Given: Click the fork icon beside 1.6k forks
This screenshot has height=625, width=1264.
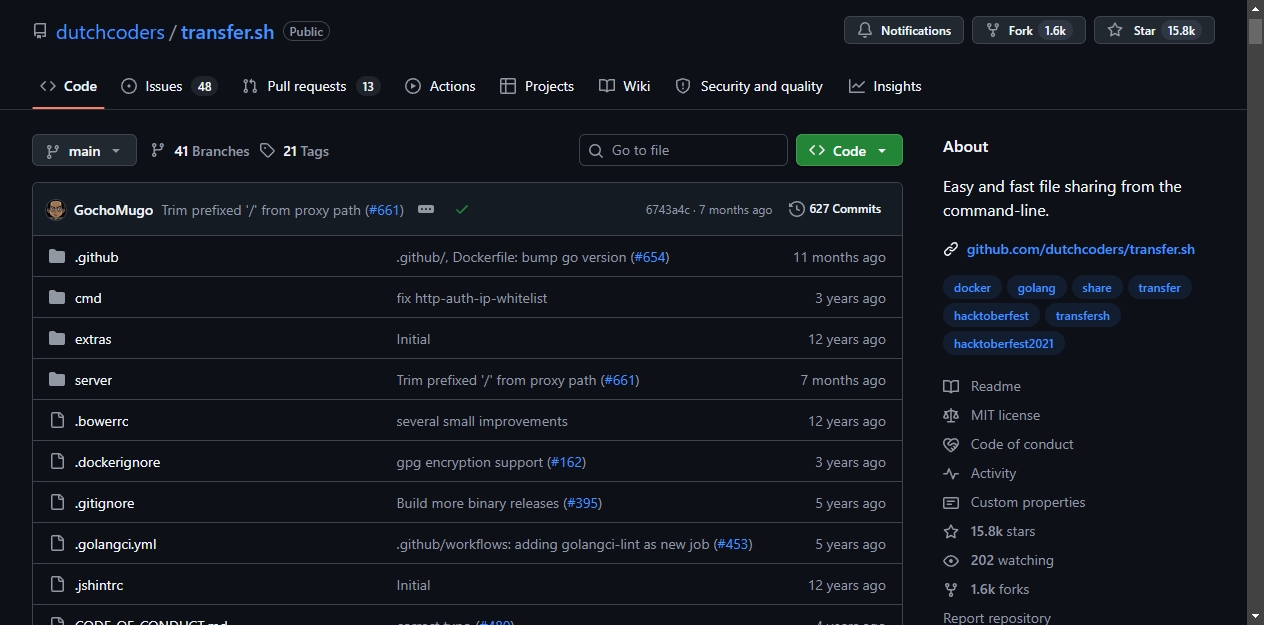Looking at the screenshot, I should [x=951, y=589].
